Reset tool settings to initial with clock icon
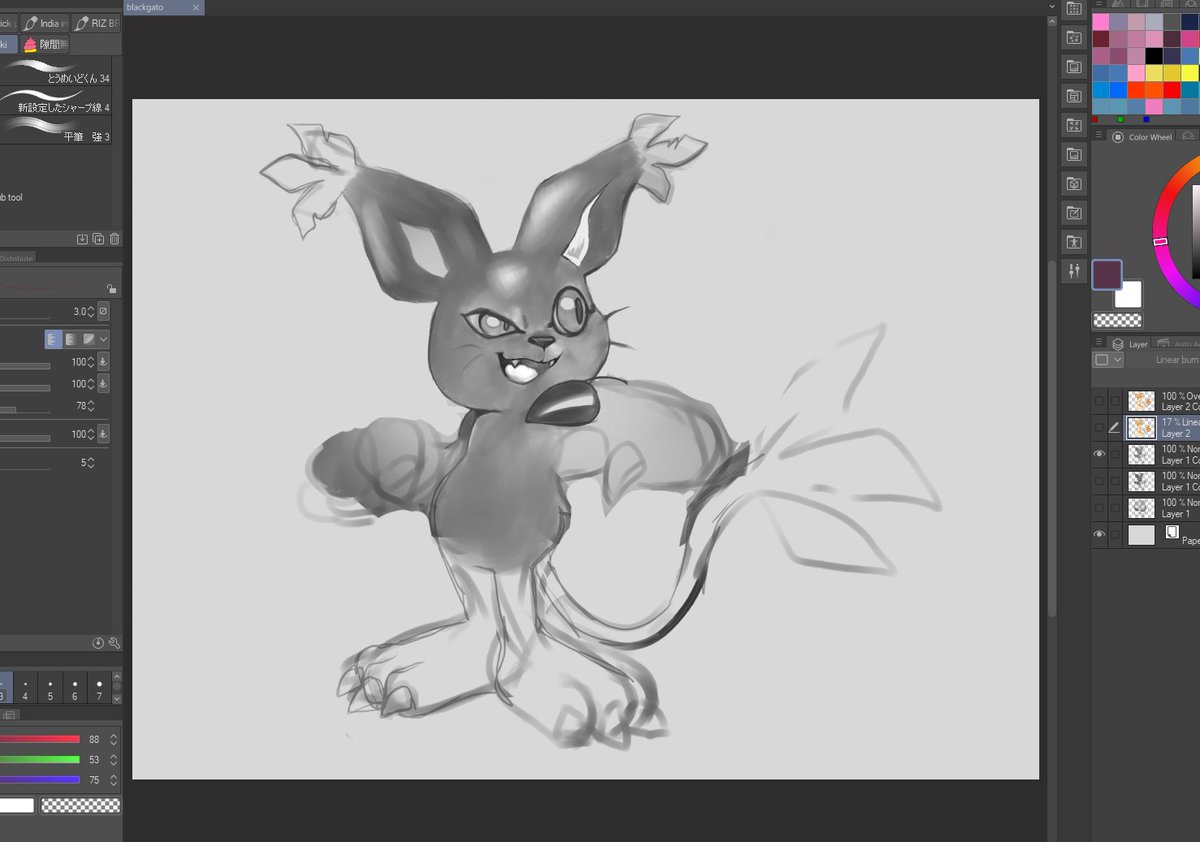Image resolution: width=1200 pixels, height=842 pixels. click(98, 643)
